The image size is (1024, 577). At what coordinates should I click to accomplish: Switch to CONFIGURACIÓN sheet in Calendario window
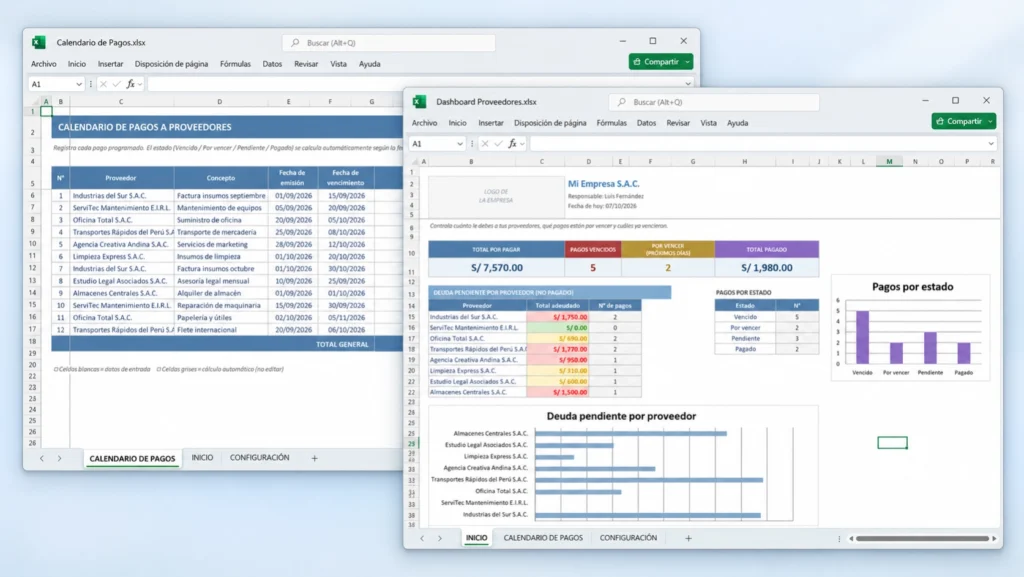pos(259,458)
